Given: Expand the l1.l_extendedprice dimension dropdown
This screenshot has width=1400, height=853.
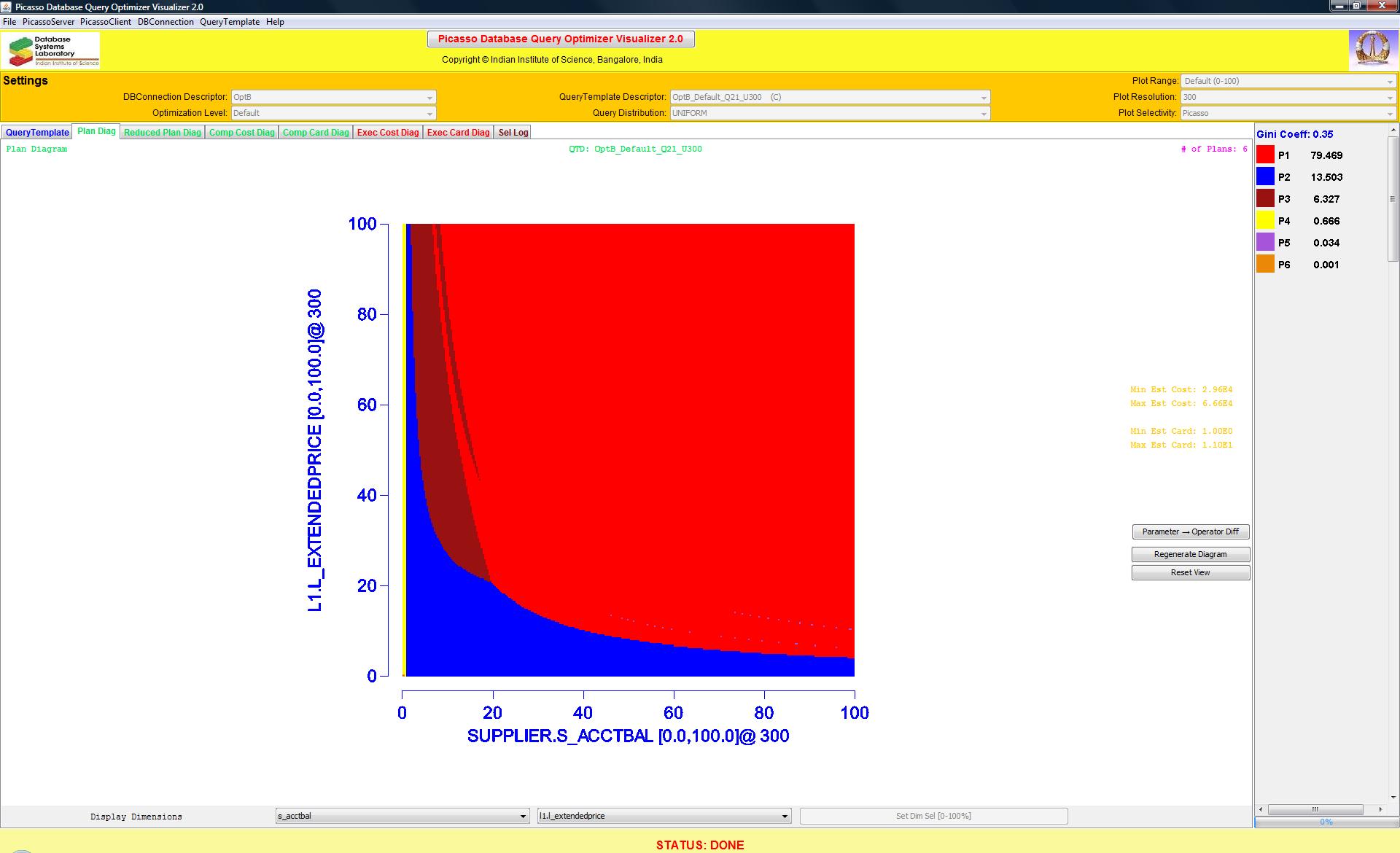Looking at the screenshot, I should coord(664,816).
